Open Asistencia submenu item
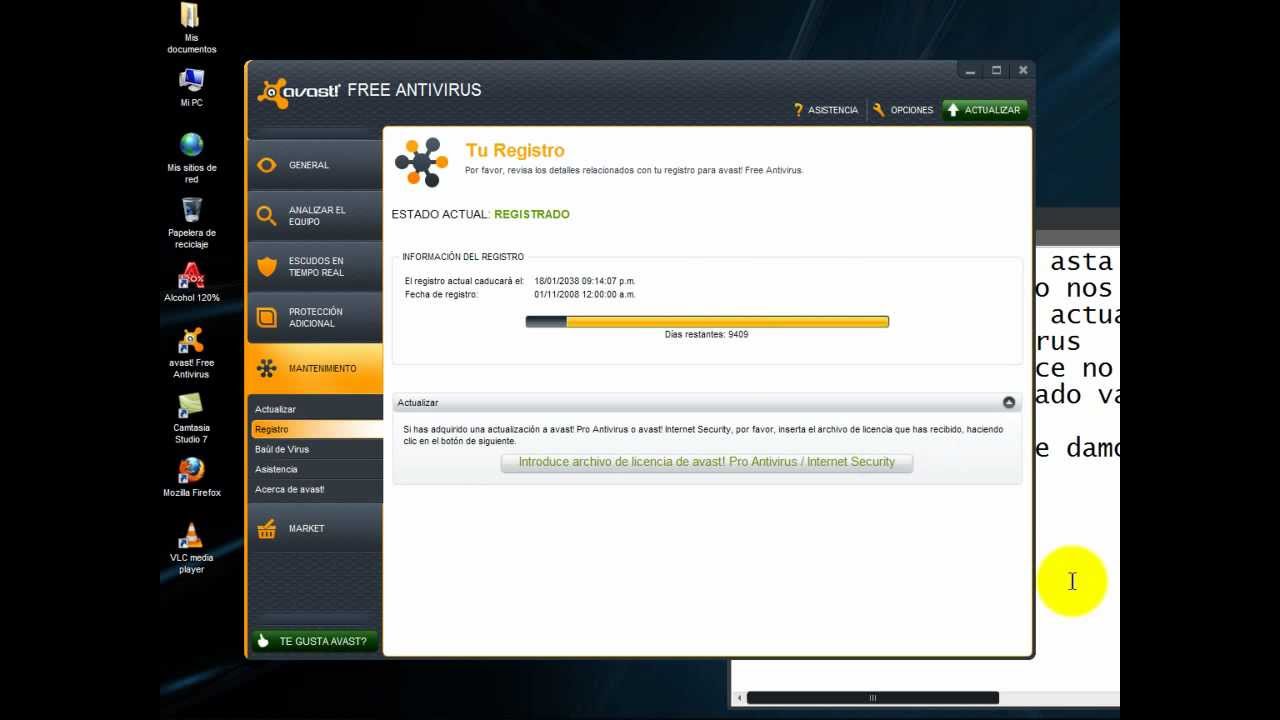 click(x=316, y=469)
